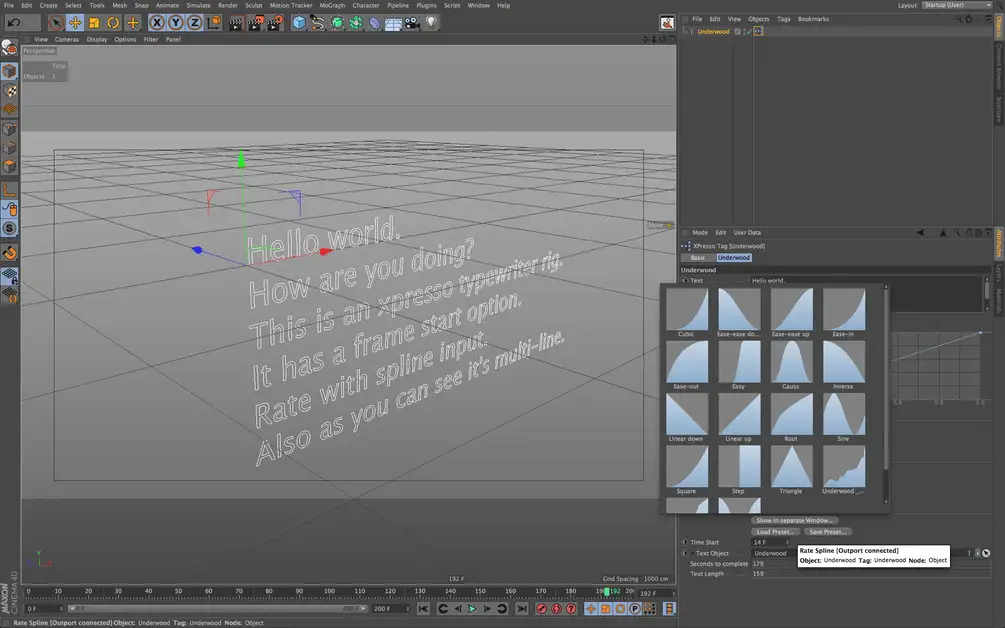The height and width of the screenshot is (628, 1005).
Task: Click the Record Active Objects button
Action: click(542, 609)
